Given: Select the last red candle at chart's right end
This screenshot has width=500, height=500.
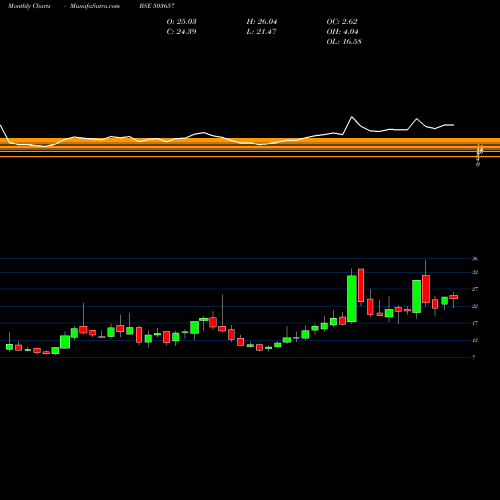Looking at the screenshot, I should (x=454, y=297).
